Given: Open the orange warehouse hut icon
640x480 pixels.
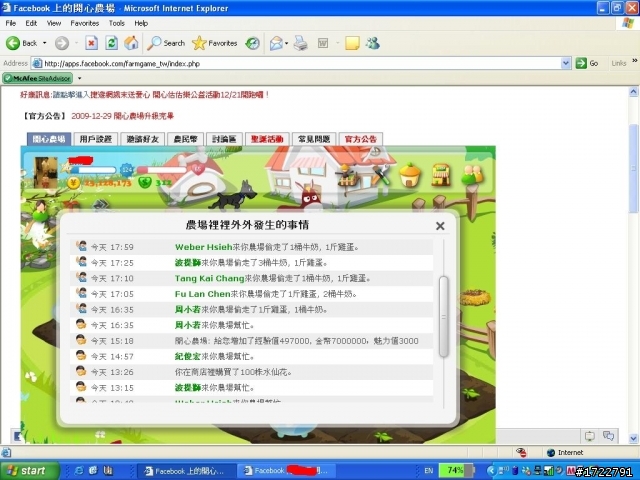Looking at the screenshot, I should pyautogui.click(x=410, y=176).
